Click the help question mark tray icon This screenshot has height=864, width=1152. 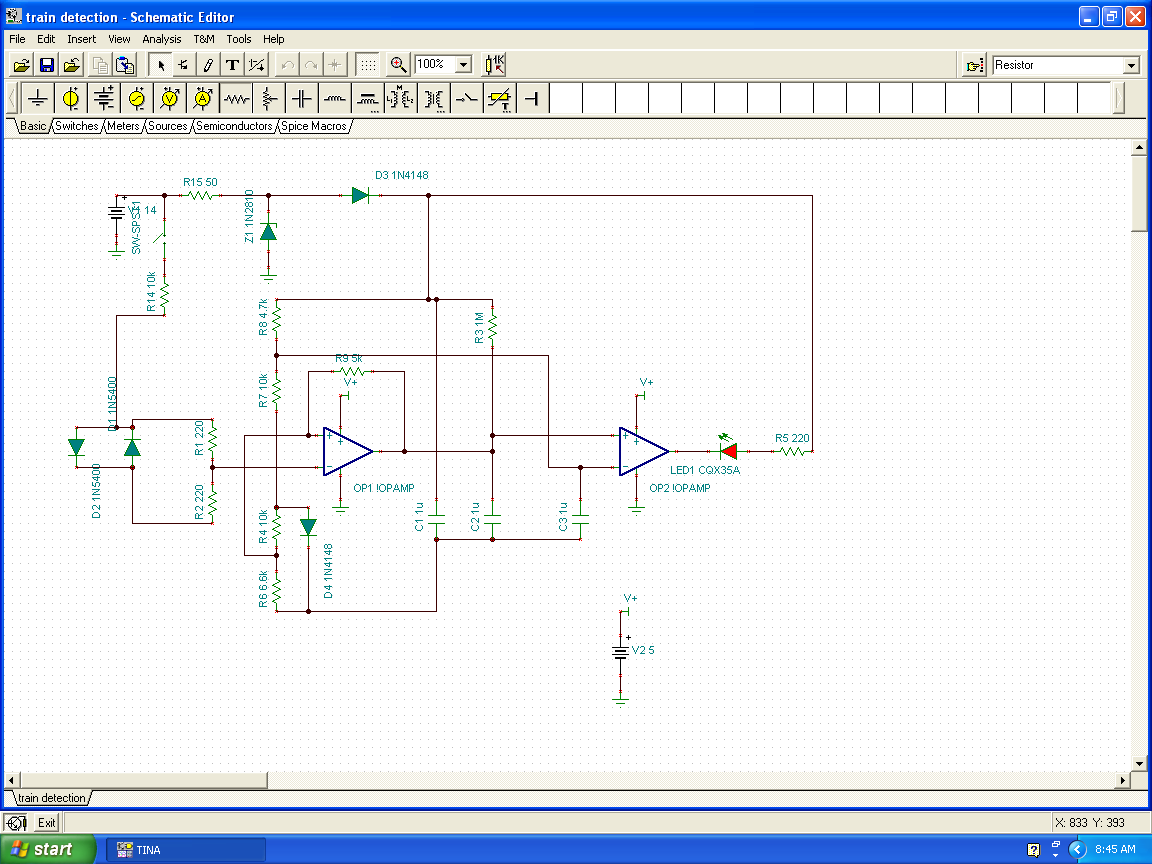(1033, 851)
